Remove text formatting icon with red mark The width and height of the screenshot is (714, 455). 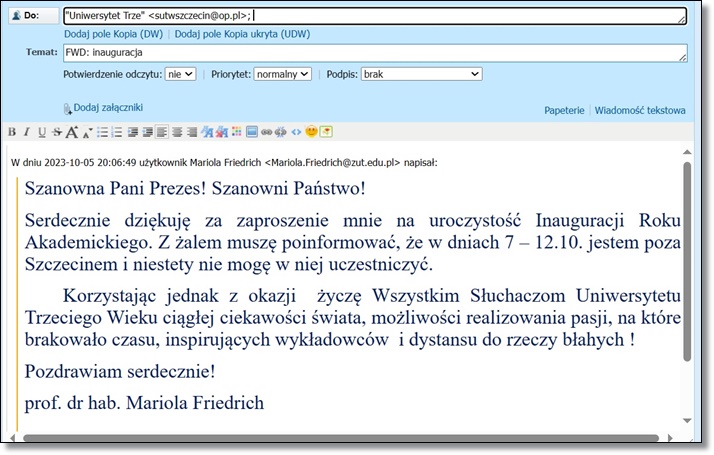[x=222, y=132]
